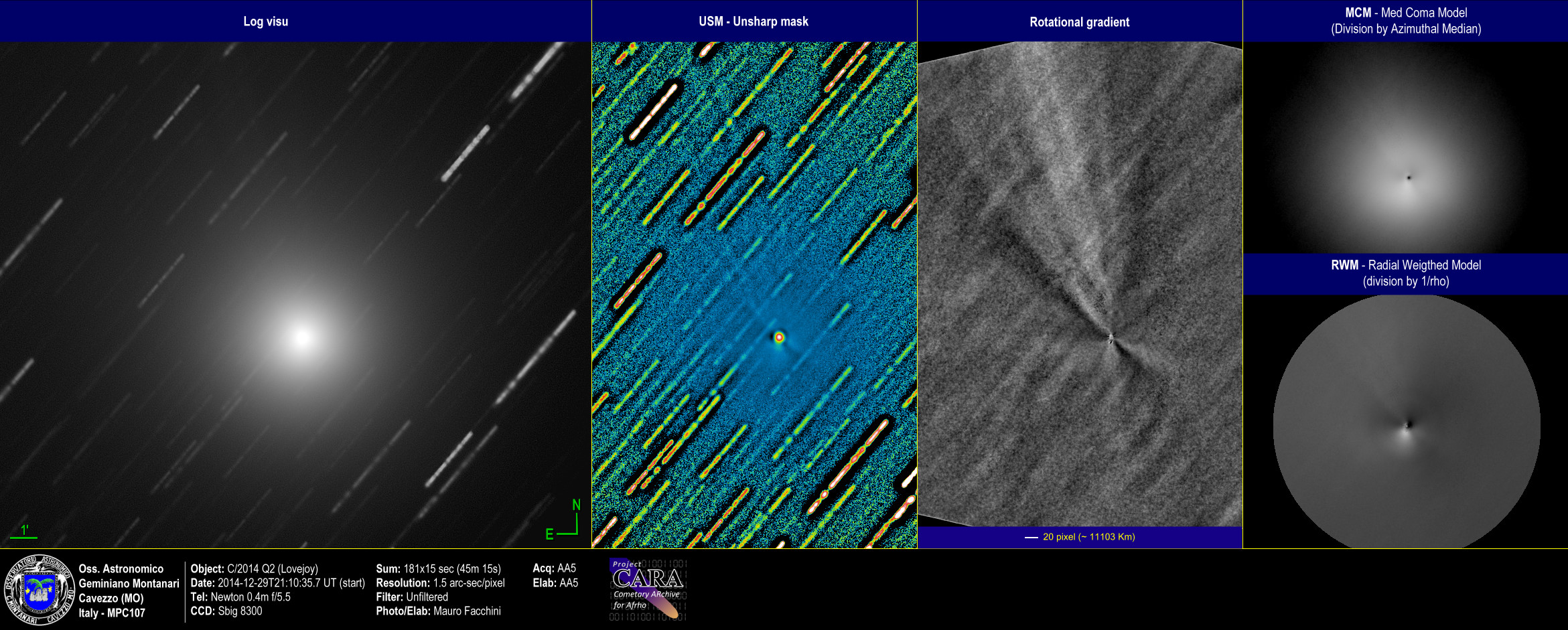
Task: Click the 'MCM - Med Coma Model' title
Action: click(1406, 13)
